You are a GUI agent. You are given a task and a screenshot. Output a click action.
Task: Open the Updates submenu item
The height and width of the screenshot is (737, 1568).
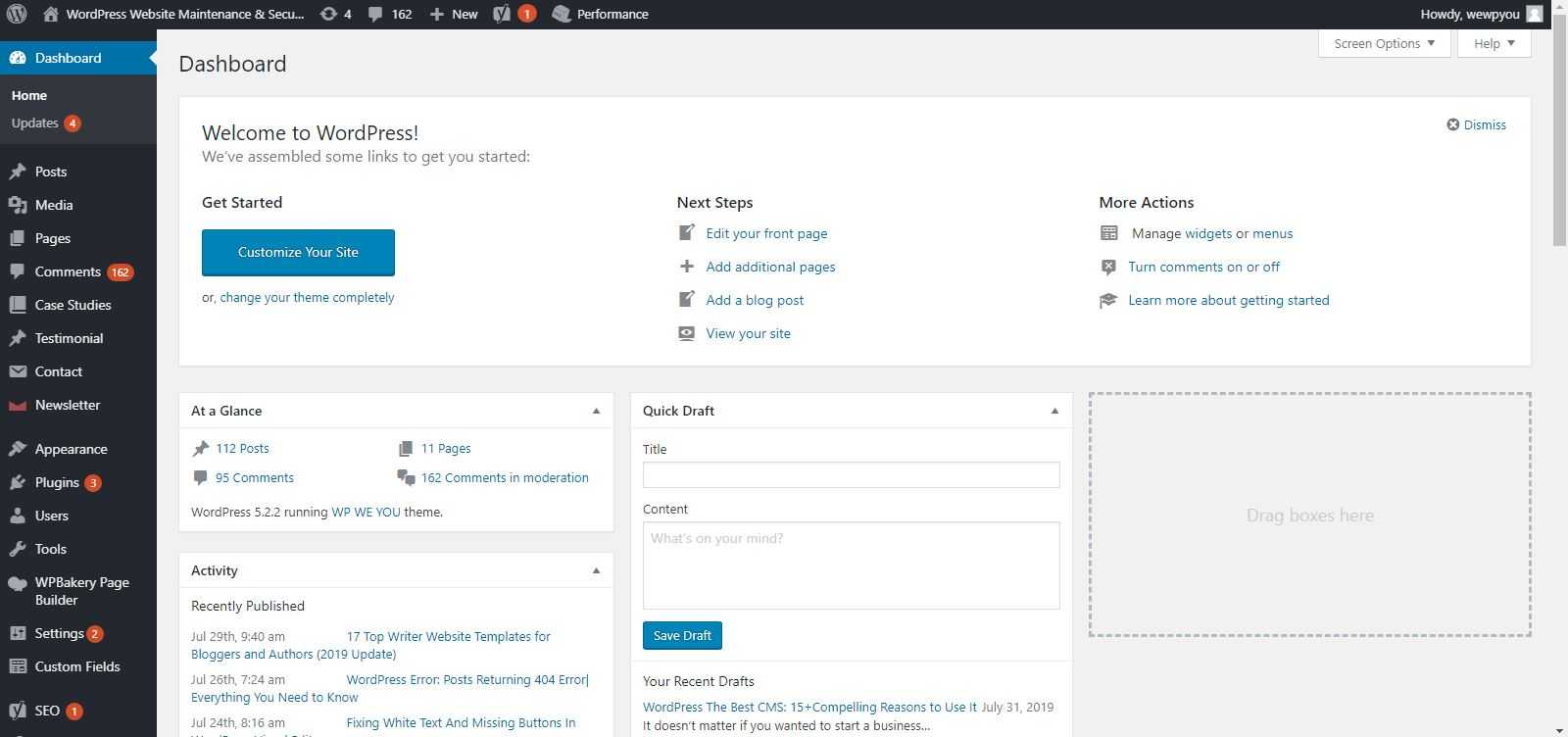46,123
